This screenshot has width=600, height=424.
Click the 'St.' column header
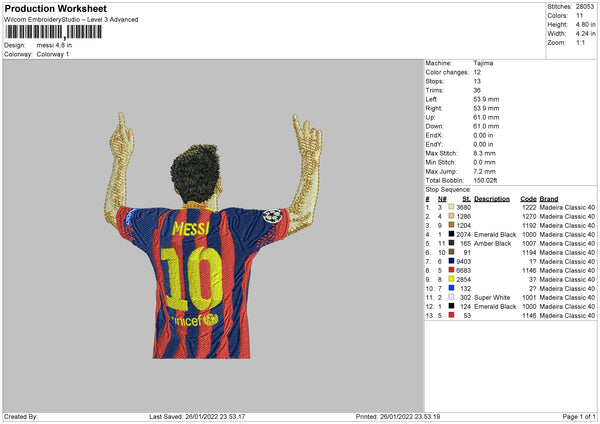tap(466, 199)
